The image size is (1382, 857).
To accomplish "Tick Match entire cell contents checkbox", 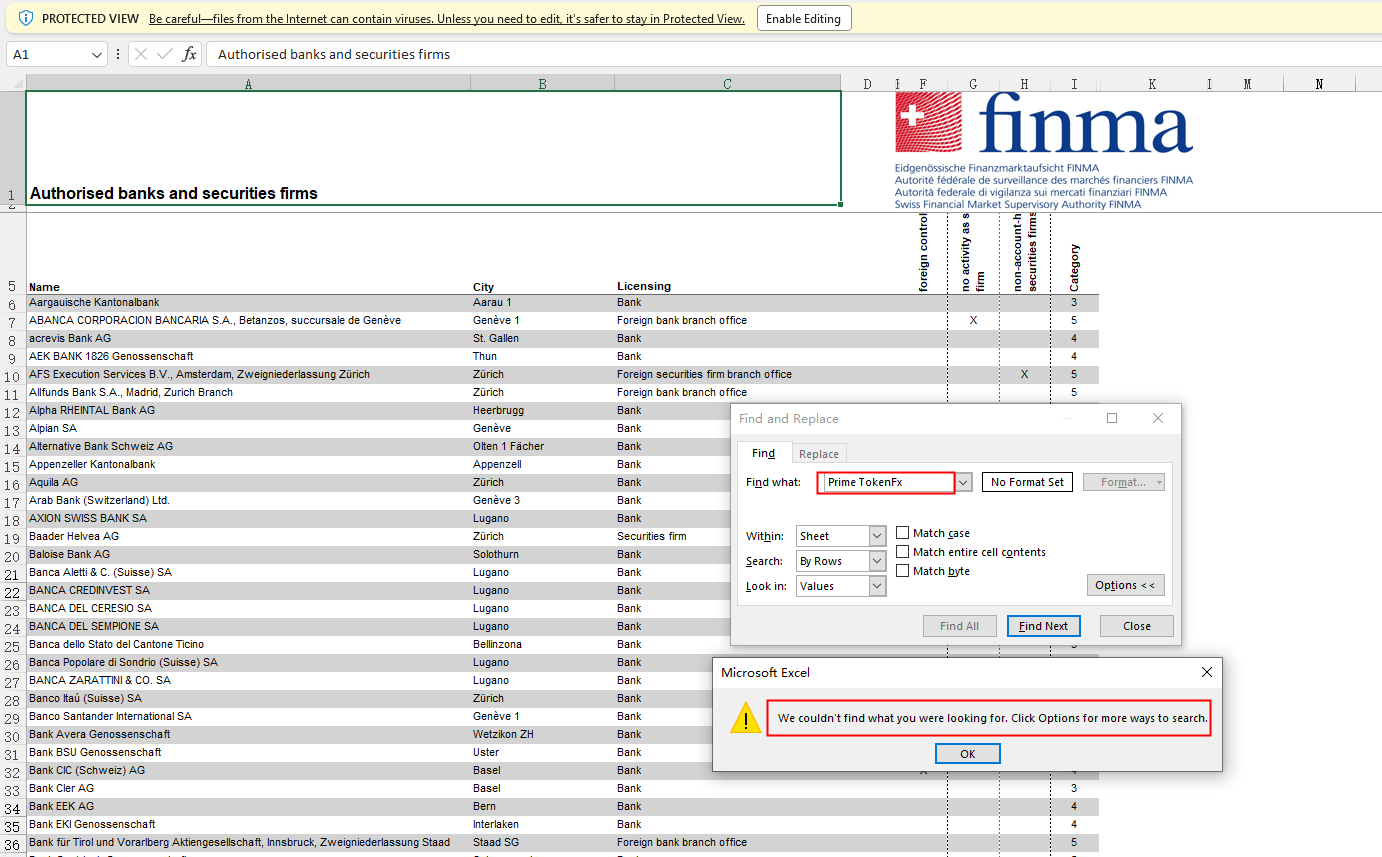I will pyautogui.click(x=903, y=552).
